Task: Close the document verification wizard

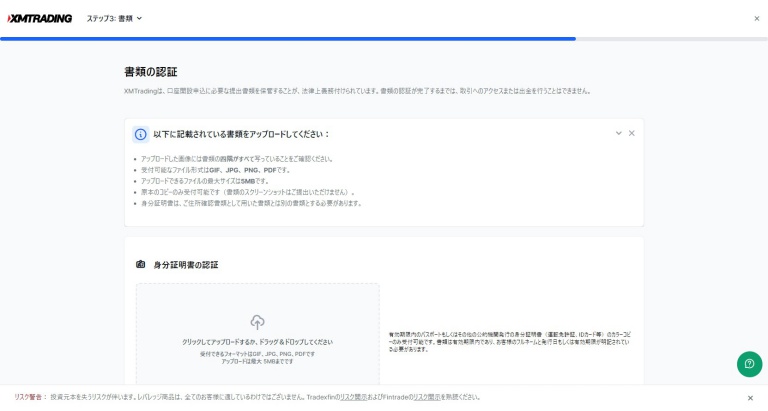Action: coord(757,19)
